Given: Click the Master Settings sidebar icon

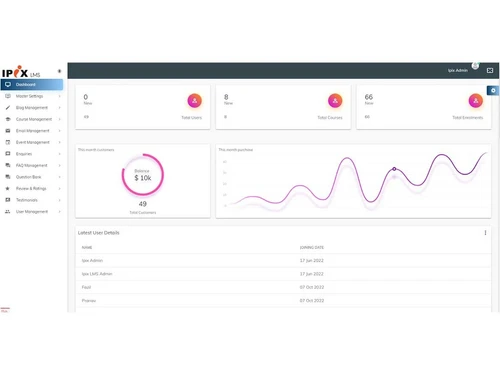Looking at the screenshot, I should pyautogui.click(x=8, y=96).
